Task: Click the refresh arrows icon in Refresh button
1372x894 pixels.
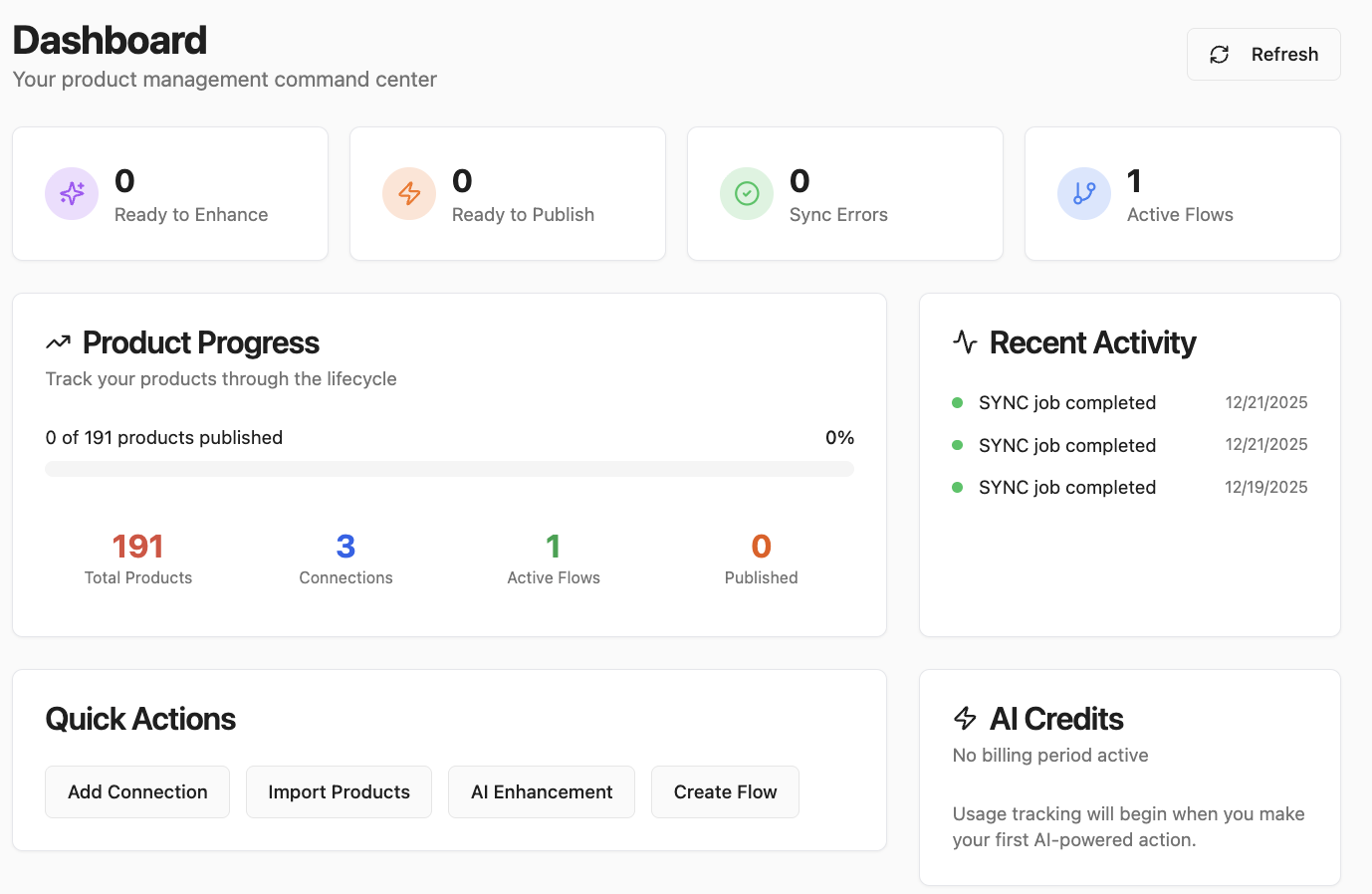Action: pyautogui.click(x=1219, y=54)
